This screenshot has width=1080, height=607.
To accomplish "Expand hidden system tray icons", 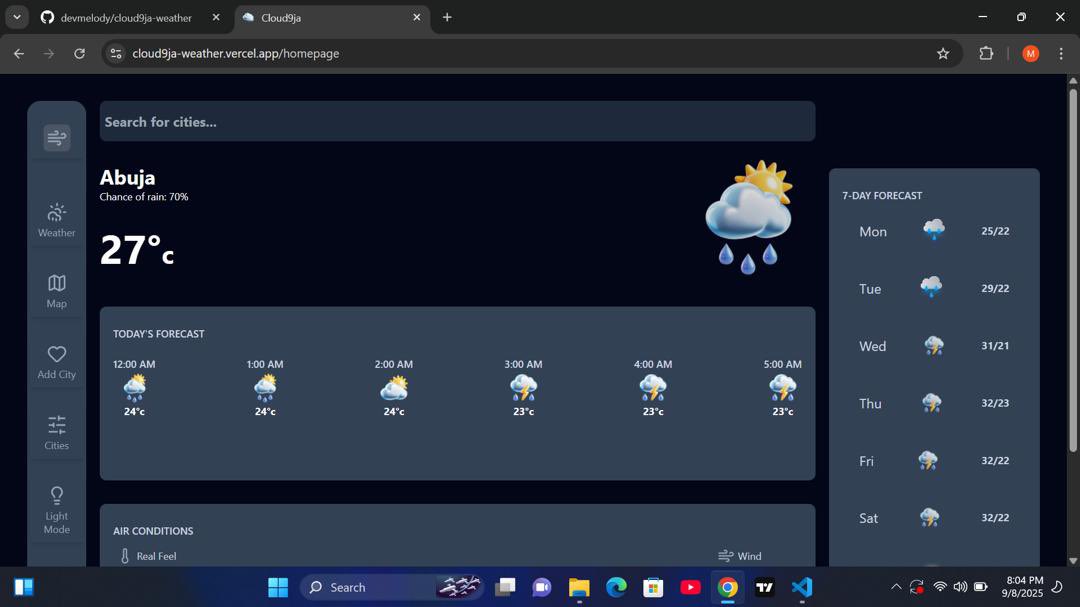I will point(896,587).
